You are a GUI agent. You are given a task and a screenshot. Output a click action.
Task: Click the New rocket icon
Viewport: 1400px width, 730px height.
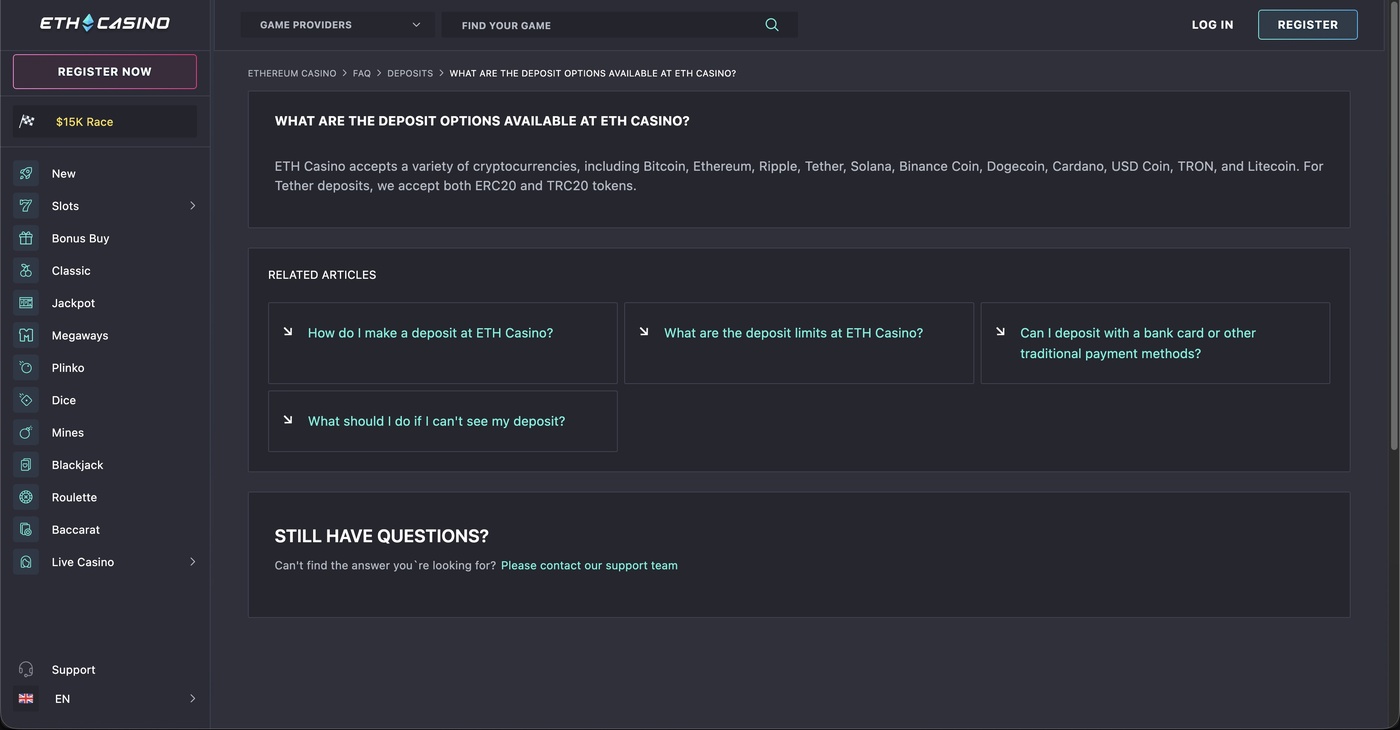click(x=26, y=173)
